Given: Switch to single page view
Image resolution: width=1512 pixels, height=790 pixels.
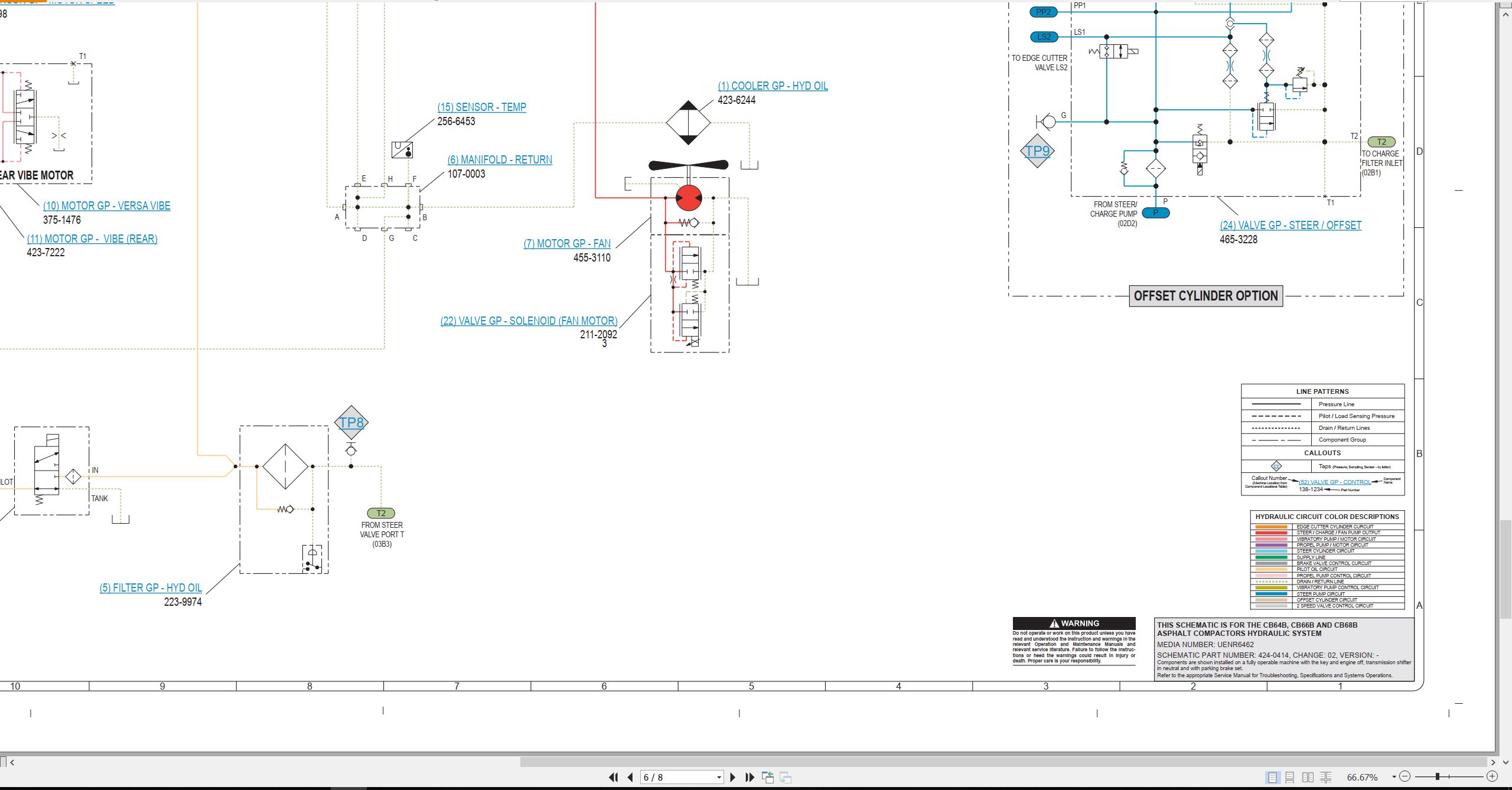Looking at the screenshot, I should pyautogui.click(x=1272, y=777).
